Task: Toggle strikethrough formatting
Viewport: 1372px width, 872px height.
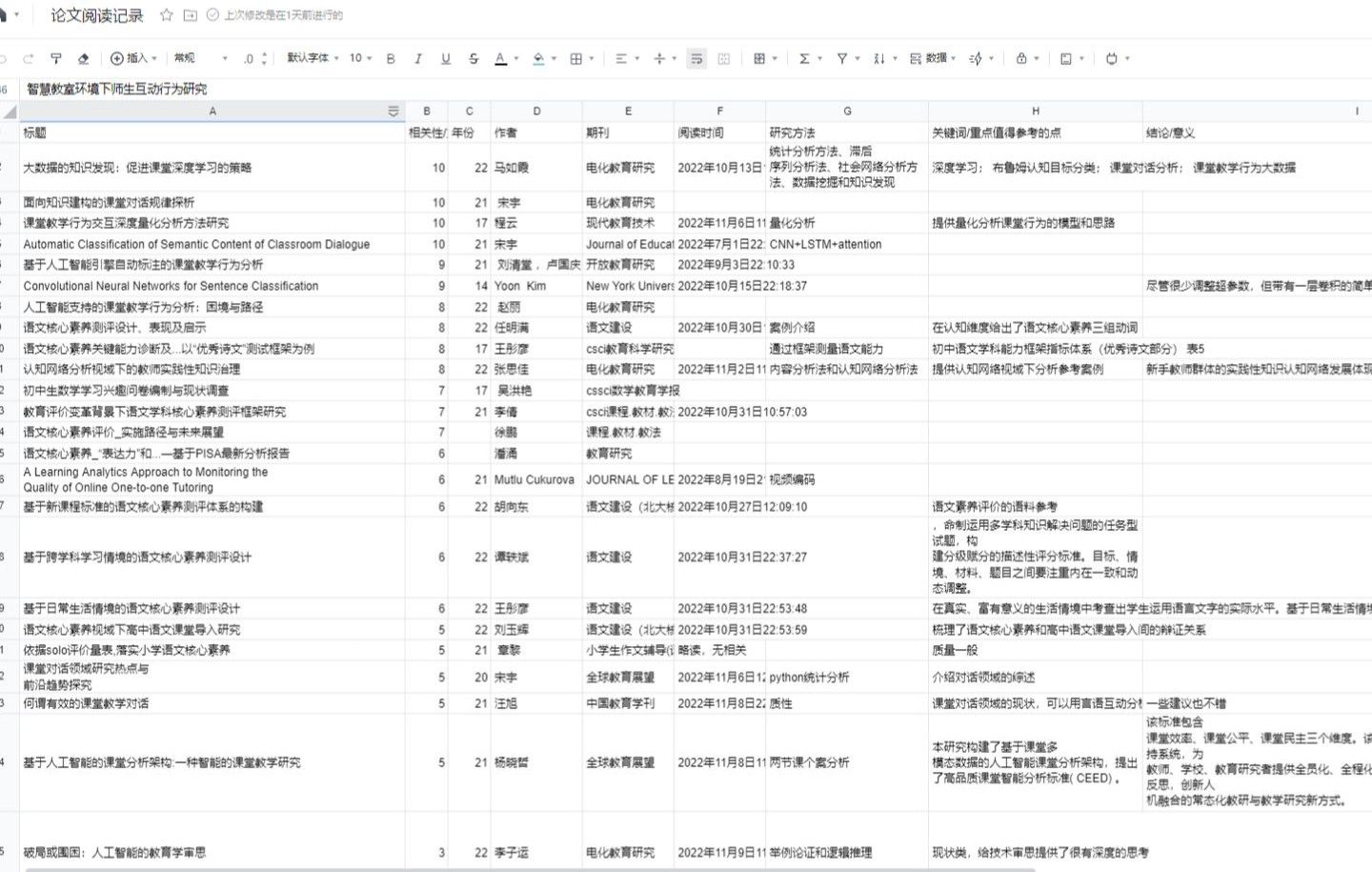Action: click(474, 58)
